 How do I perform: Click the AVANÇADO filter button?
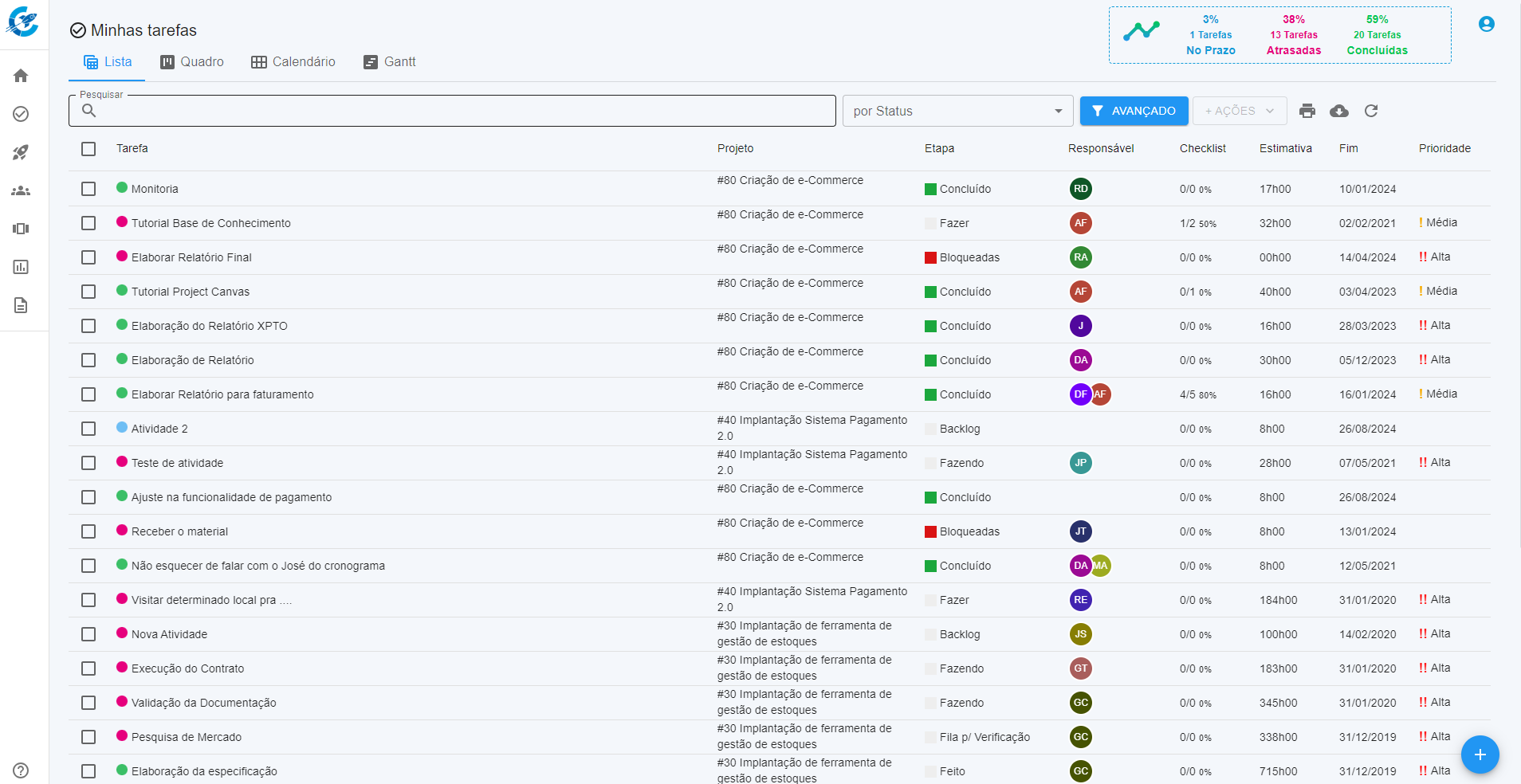1134,111
